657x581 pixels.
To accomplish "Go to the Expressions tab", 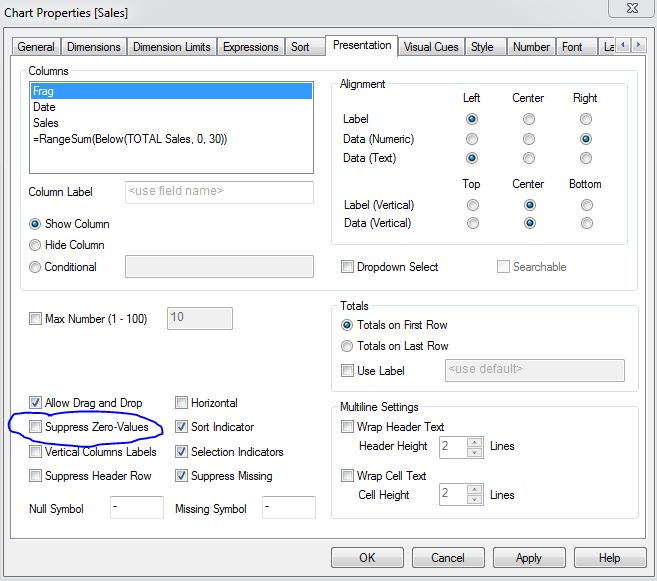I will [x=251, y=47].
